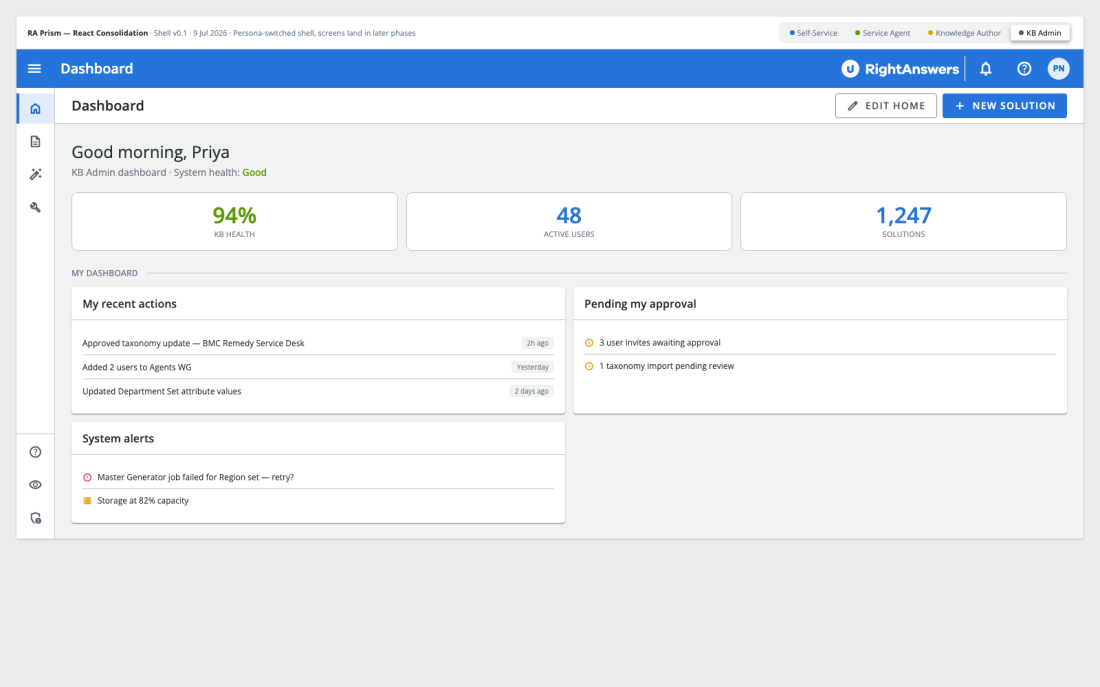Click clock icon beside taxonomy import
The image size is (1100, 687).
[x=589, y=366]
